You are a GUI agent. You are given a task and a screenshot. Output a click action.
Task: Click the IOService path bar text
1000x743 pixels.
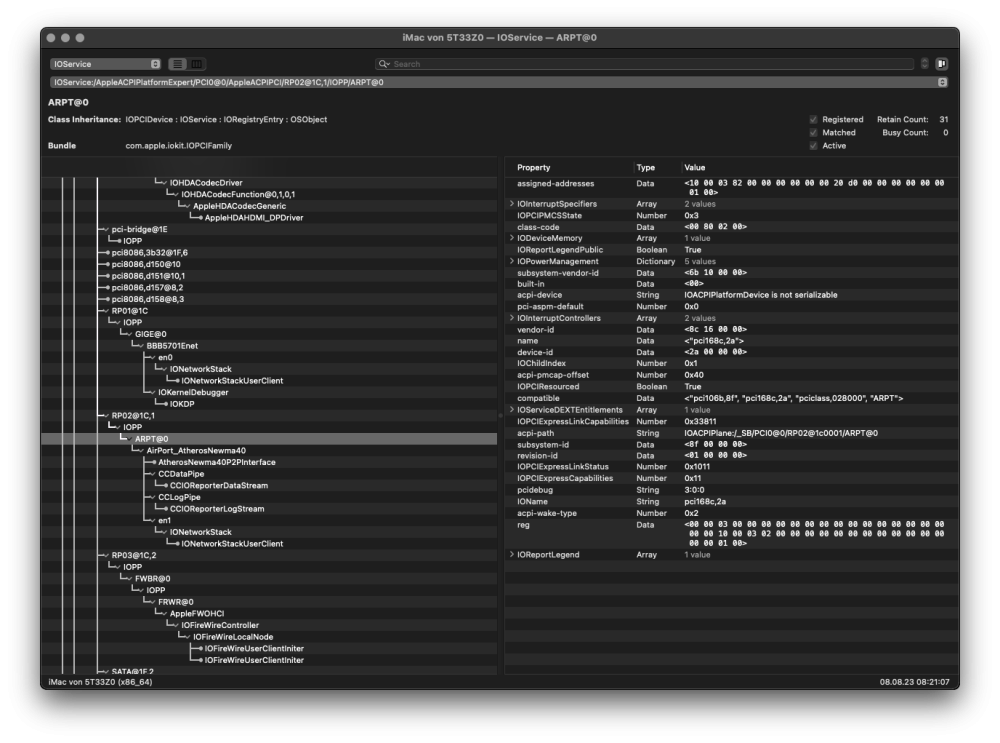[x=219, y=82]
